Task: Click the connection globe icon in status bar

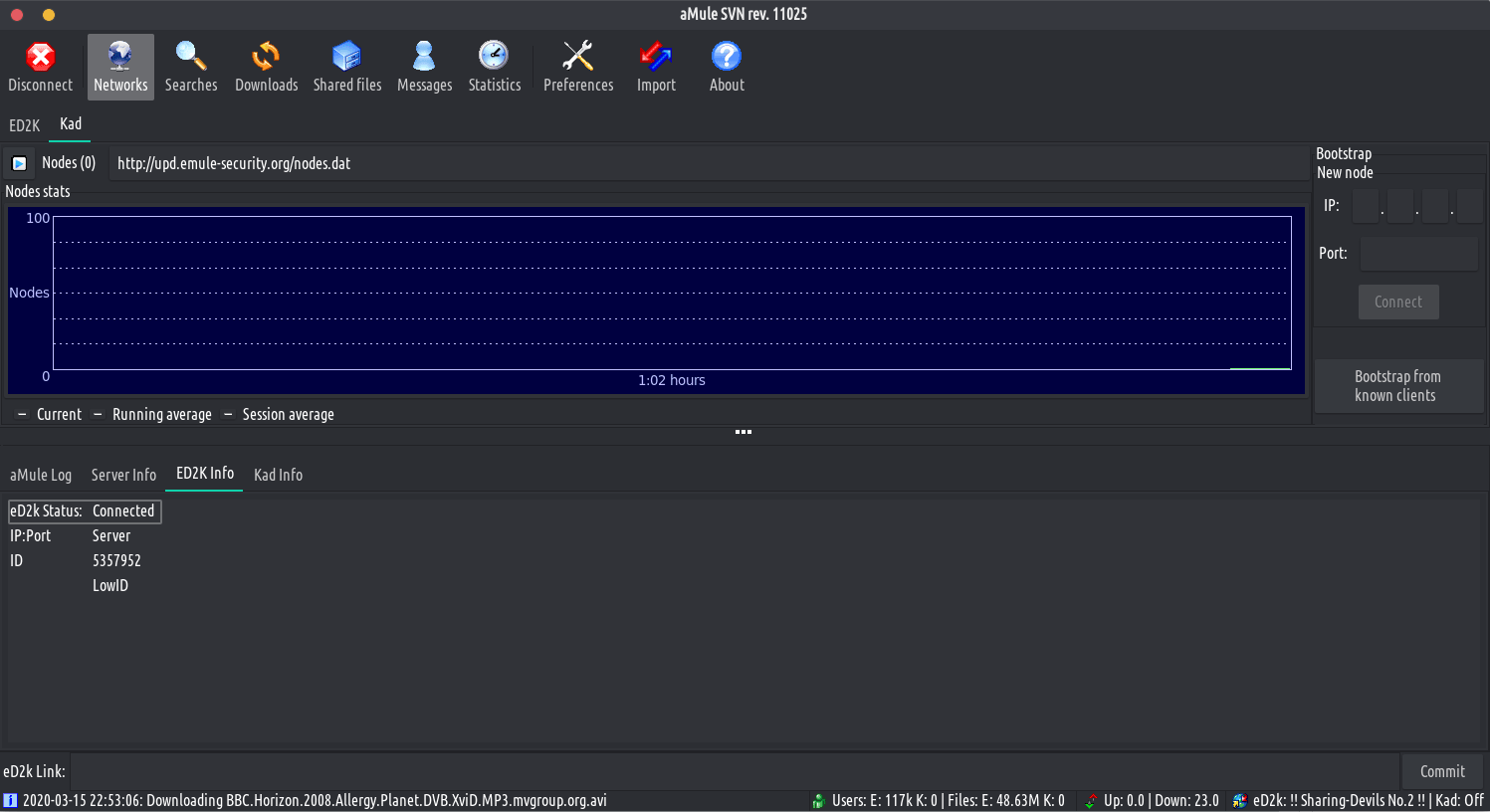Action: tap(1239, 800)
